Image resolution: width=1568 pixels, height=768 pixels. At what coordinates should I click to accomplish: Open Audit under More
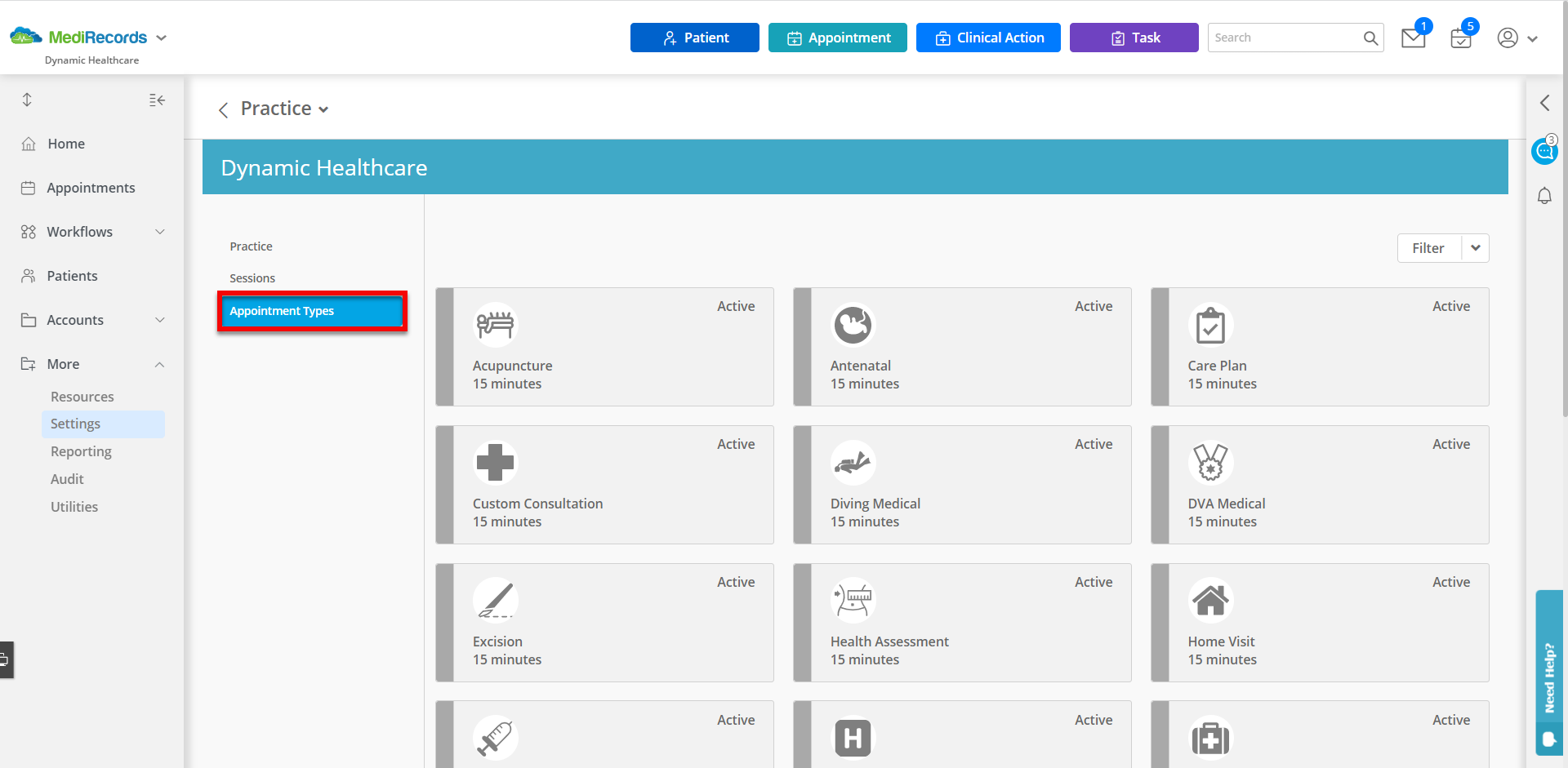[x=67, y=479]
